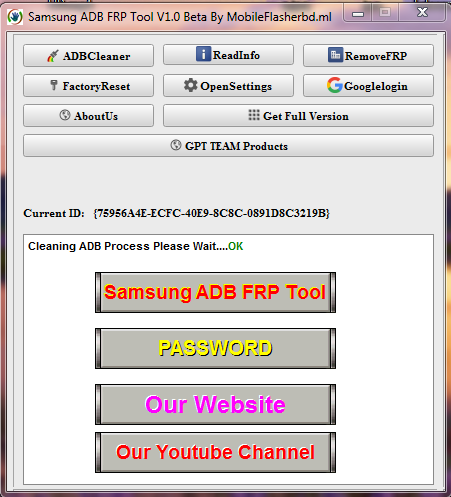The height and width of the screenshot is (497, 451).
Task: Run the FactoryReset option
Action: [x=88, y=86]
